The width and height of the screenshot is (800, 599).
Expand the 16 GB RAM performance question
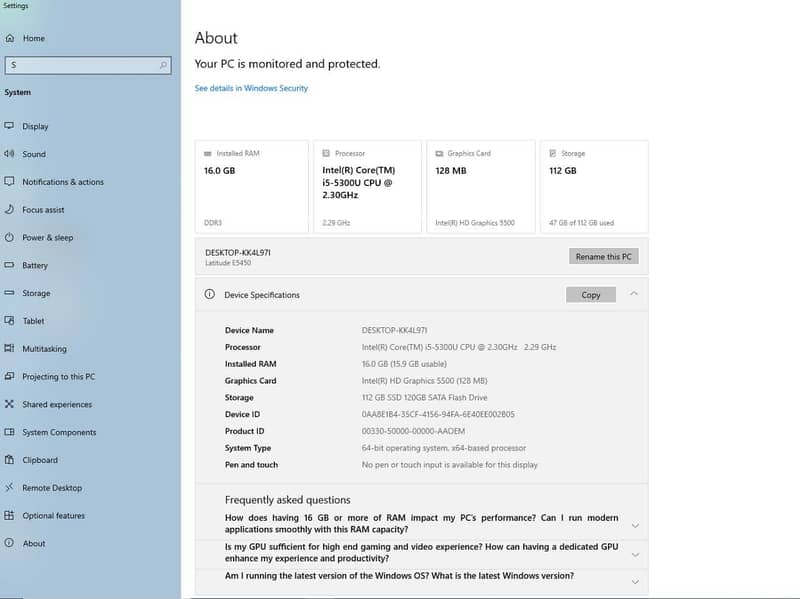[635, 526]
